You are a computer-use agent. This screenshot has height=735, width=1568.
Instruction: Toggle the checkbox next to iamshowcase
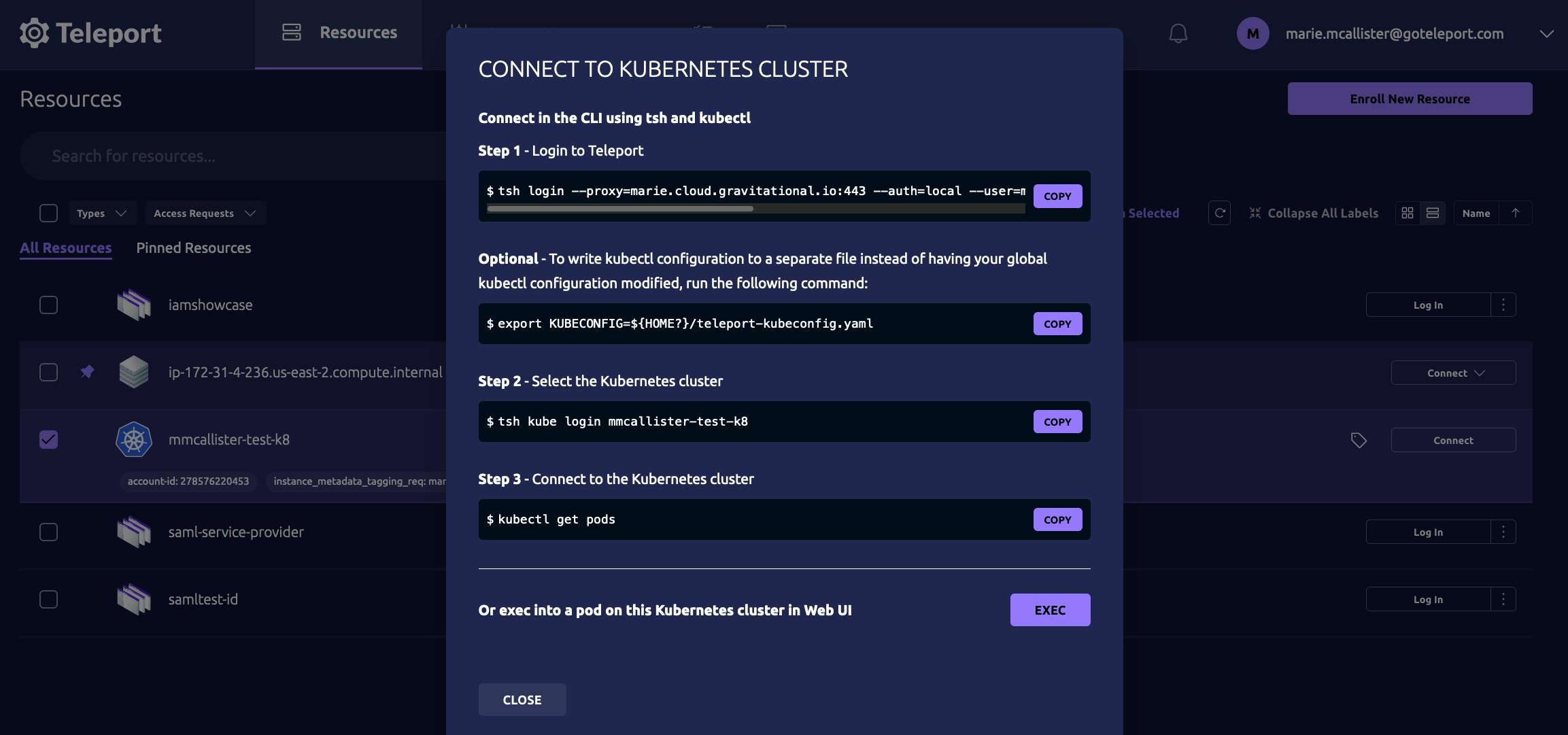tap(48, 304)
